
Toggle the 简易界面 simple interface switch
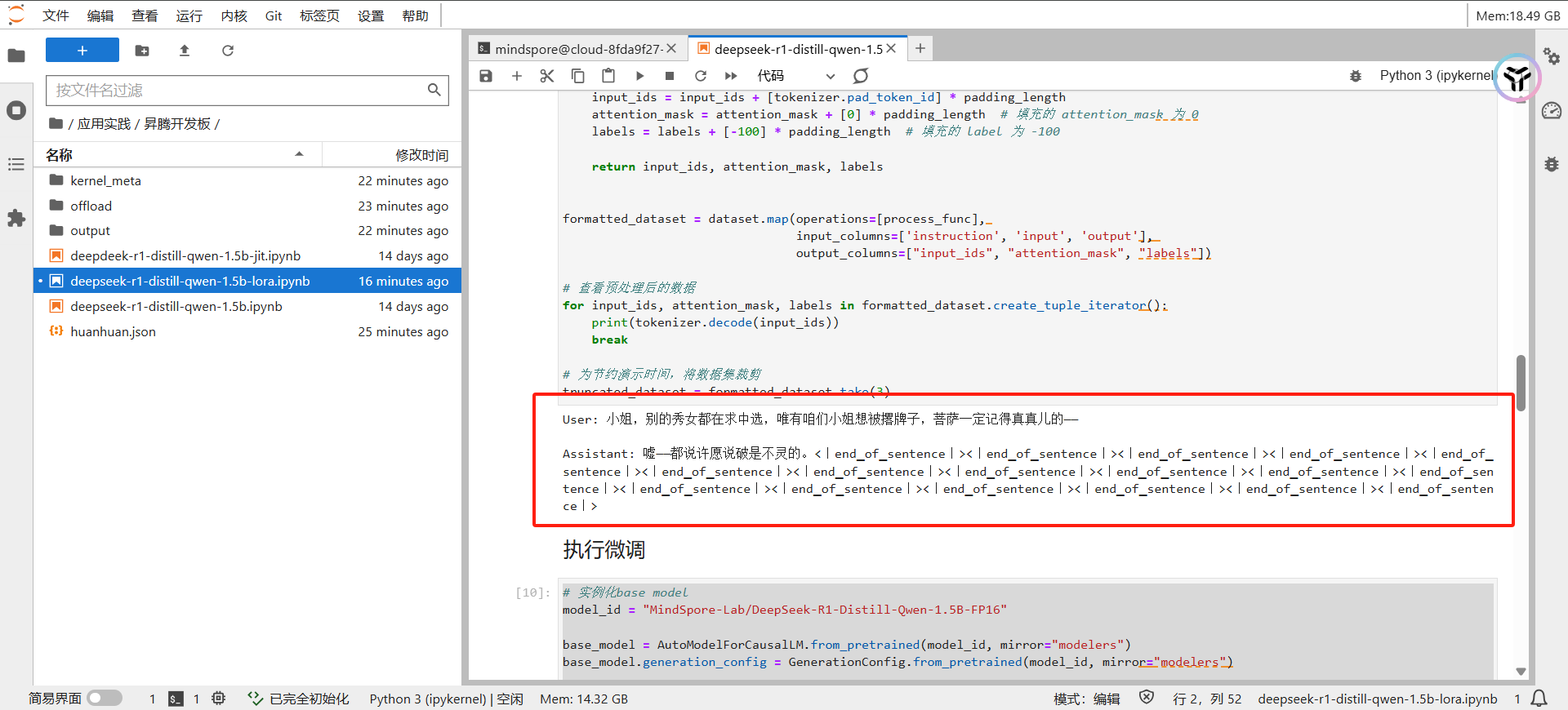[105, 698]
